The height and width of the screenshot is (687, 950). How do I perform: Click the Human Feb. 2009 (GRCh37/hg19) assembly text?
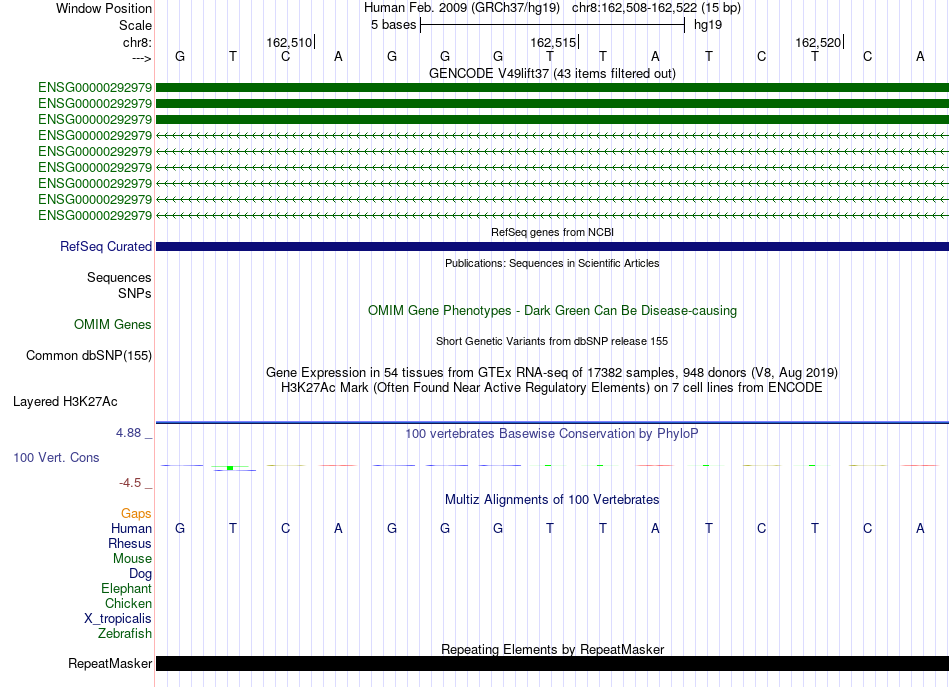pyautogui.click(x=463, y=8)
